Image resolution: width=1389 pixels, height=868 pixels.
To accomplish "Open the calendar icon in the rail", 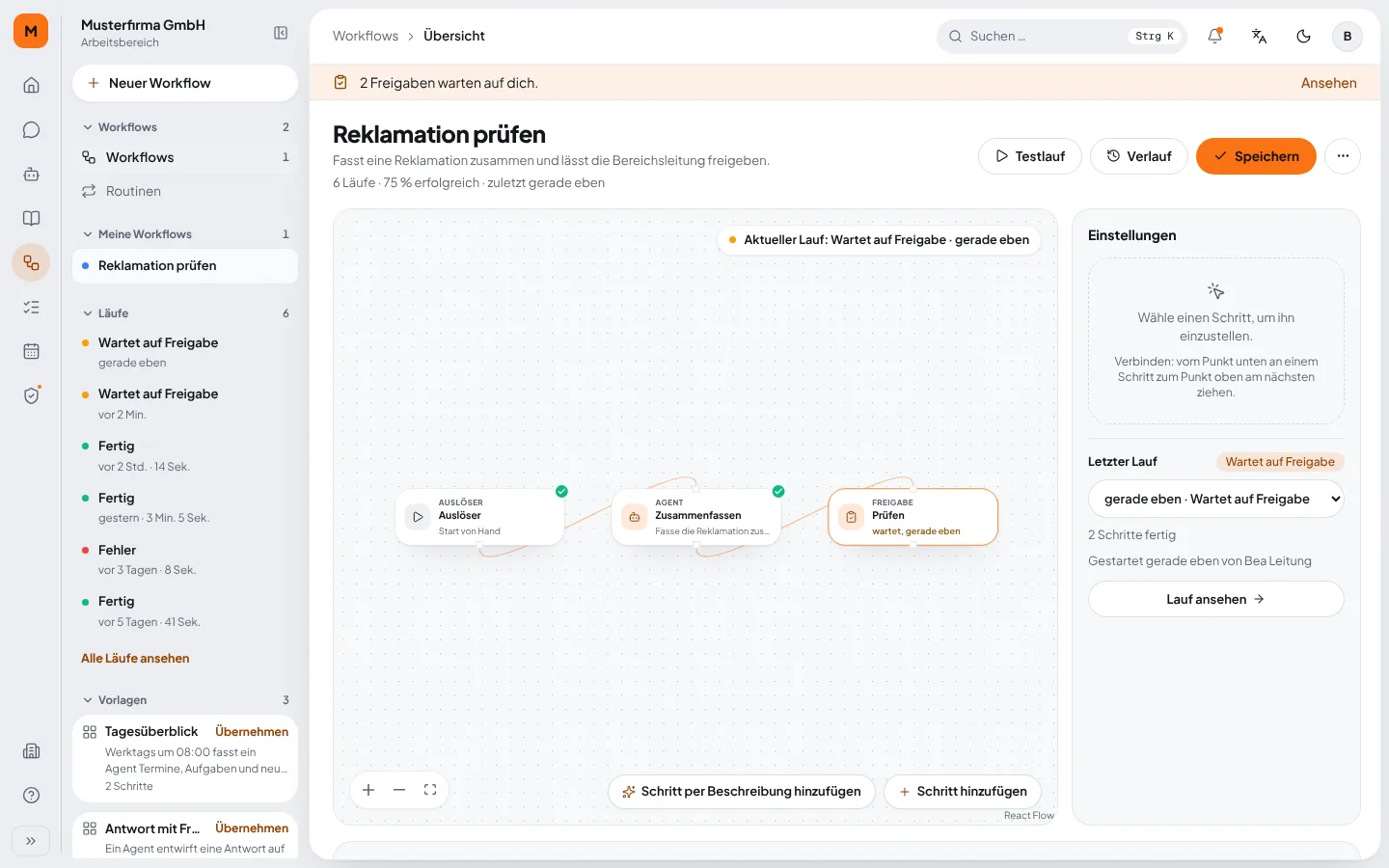I will pyautogui.click(x=31, y=351).
